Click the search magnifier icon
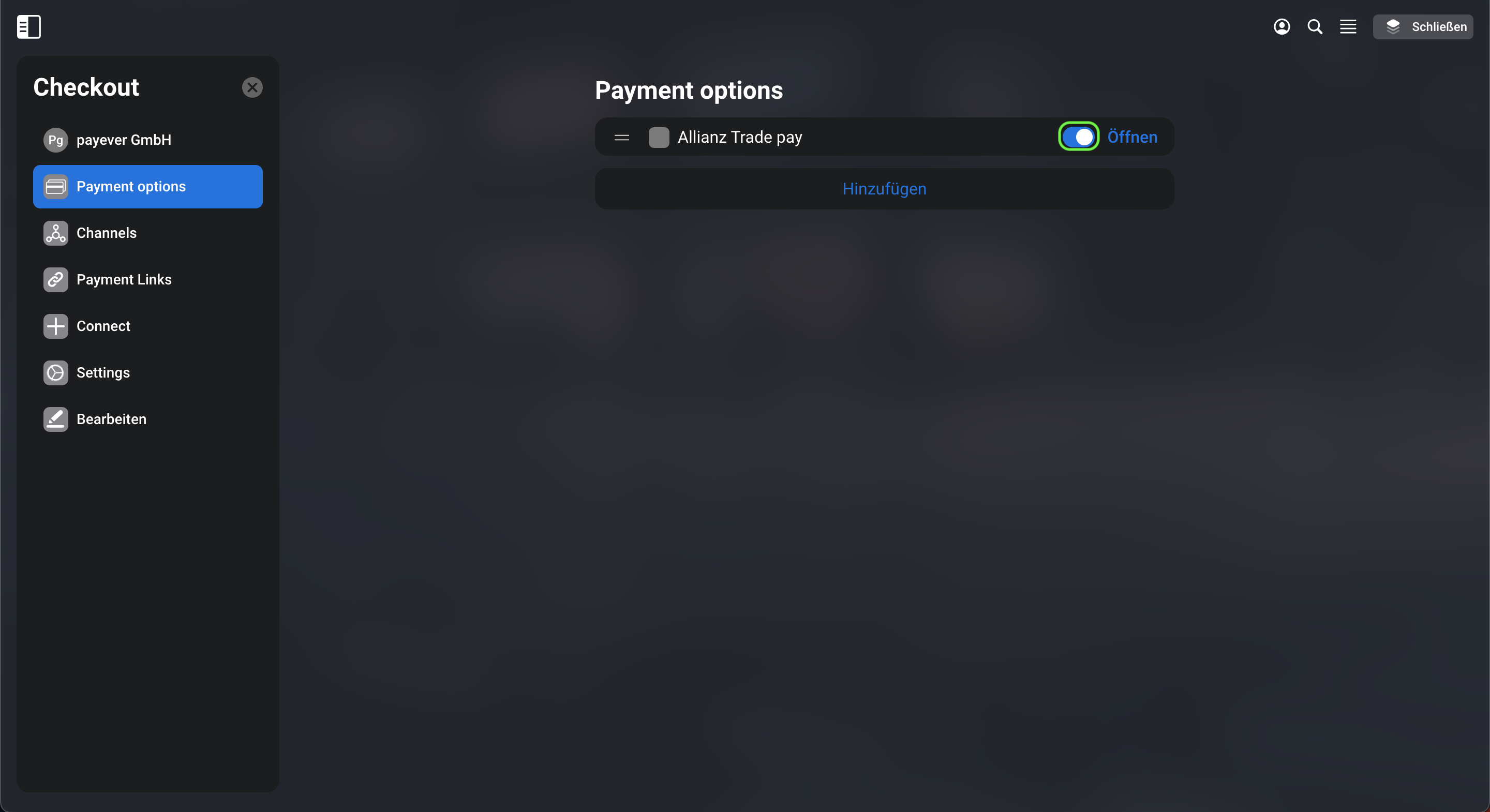Image resolution: width=1490 pixels, height=812 pixels. pos(1315,26)
